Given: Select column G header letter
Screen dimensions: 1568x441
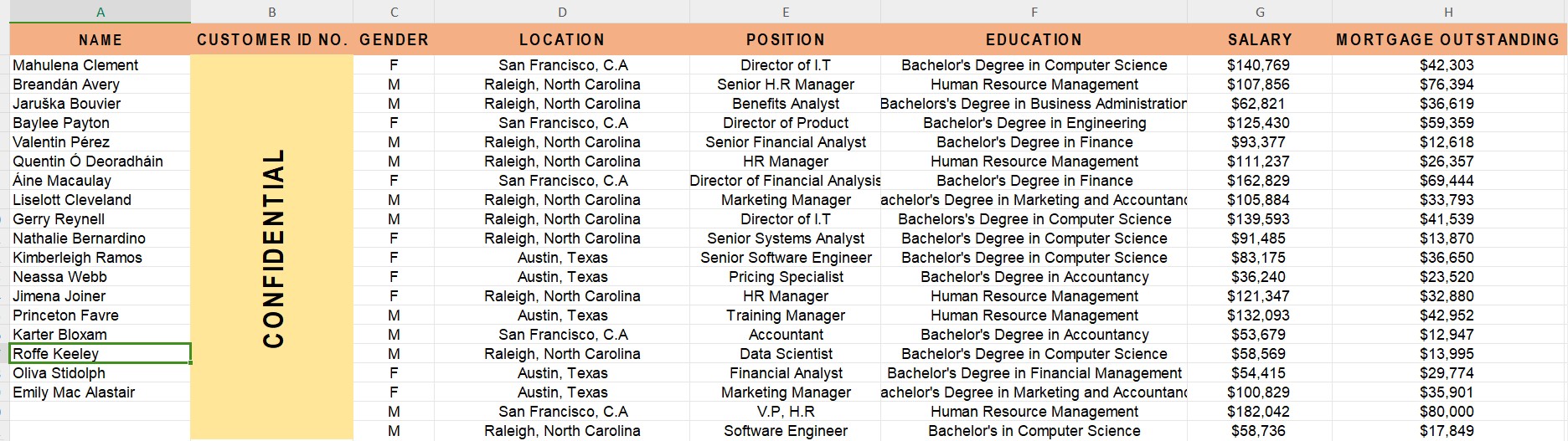Looking at the screenshot, I should click(1260, 12).
